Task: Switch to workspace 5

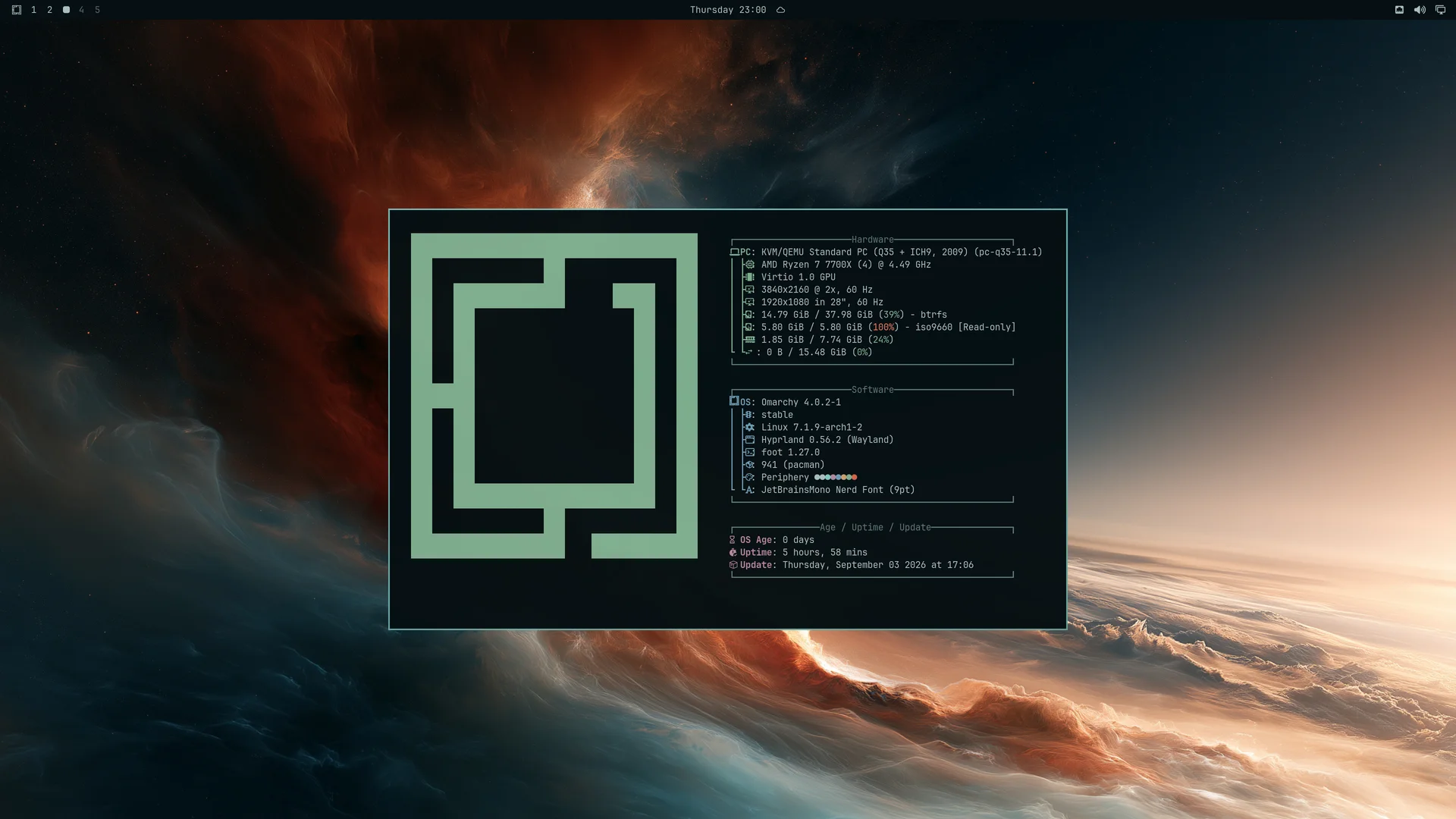Action: click(98, 10)
